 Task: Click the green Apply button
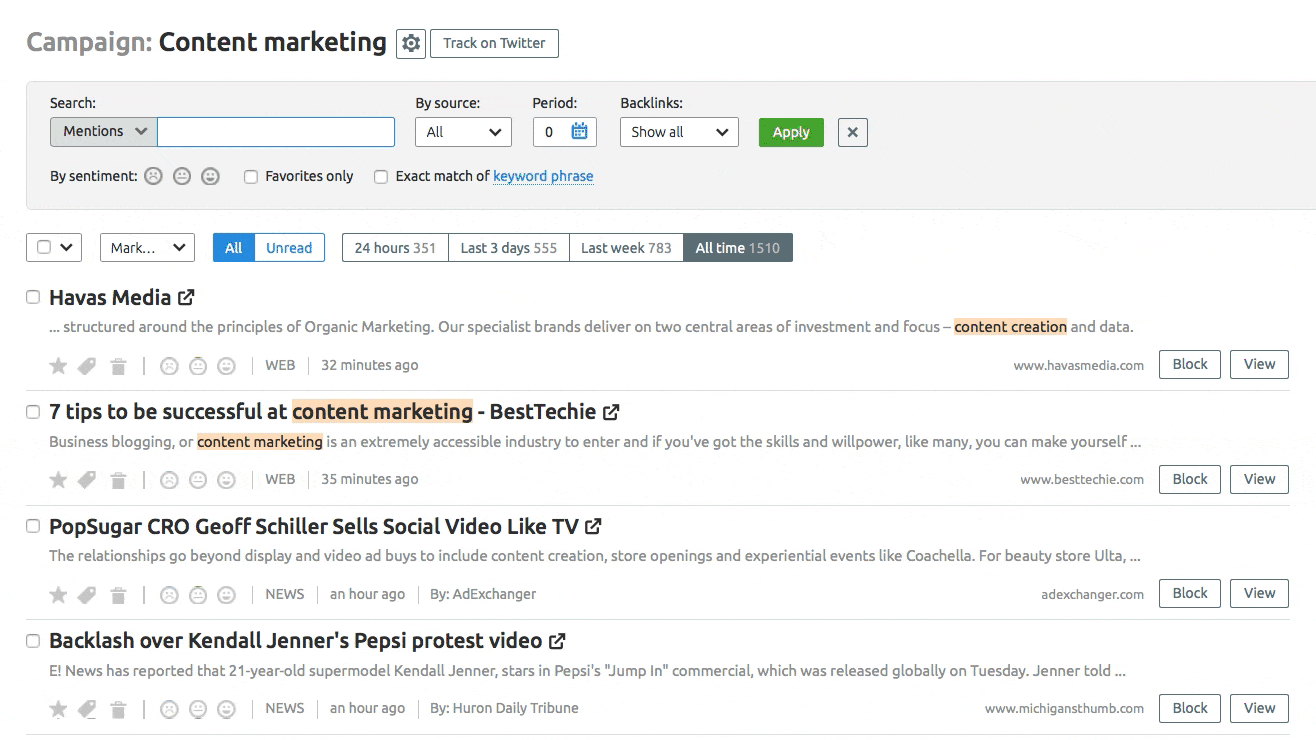pyautogui.click(x=790, y=132)
